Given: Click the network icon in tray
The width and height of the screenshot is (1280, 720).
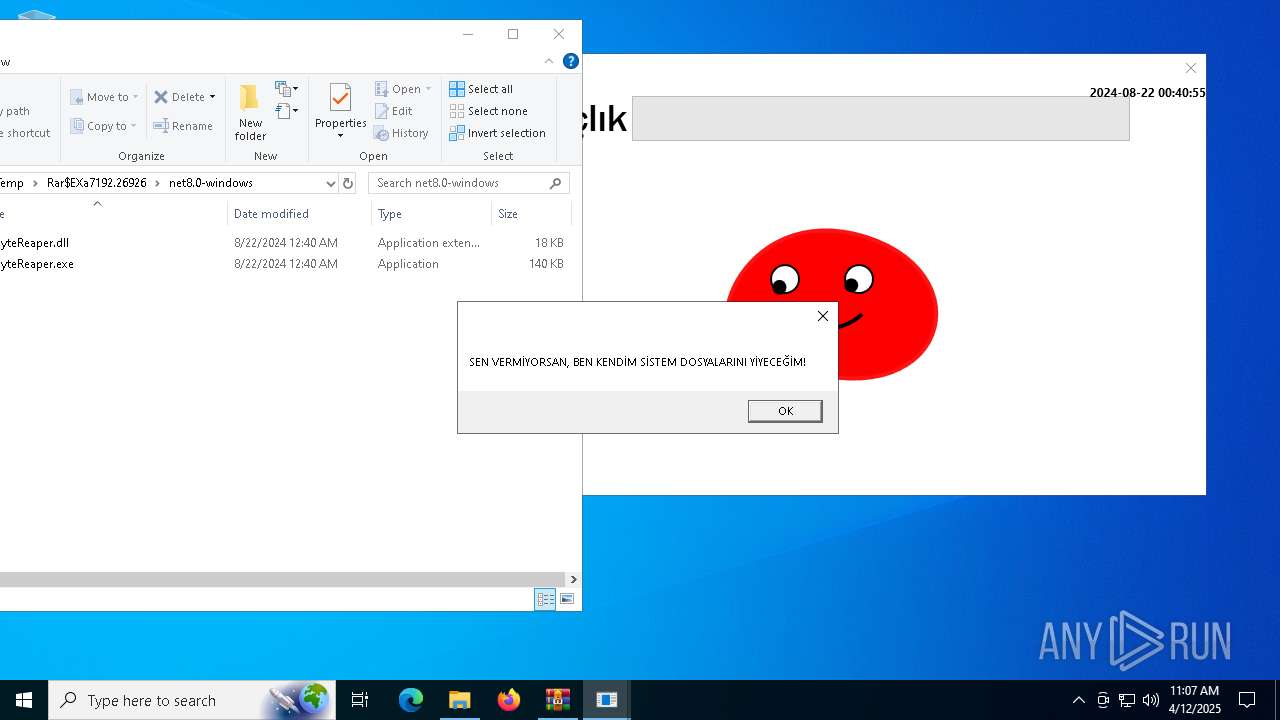Looking at the screenshot, I should [x=1127, y=700].
